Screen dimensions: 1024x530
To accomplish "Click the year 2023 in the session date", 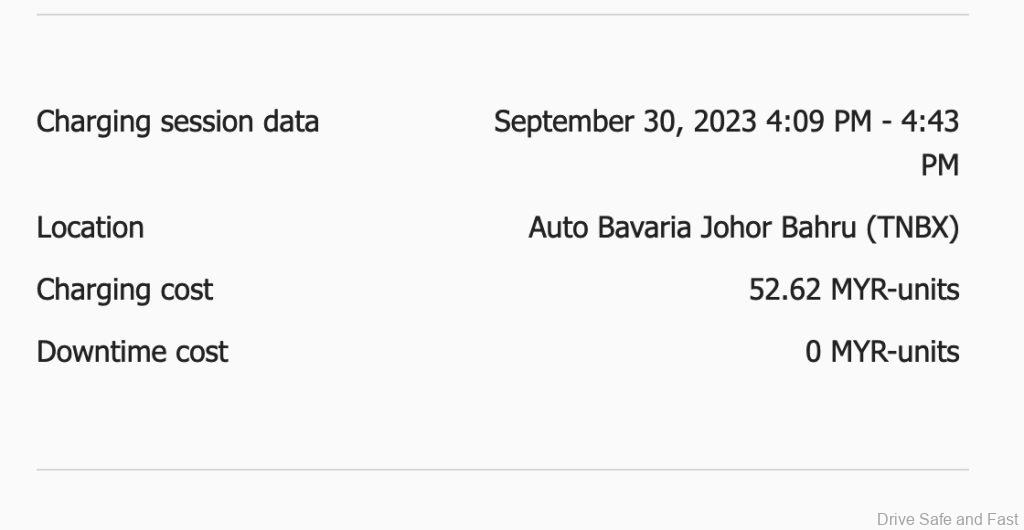I will click(722, 122).
